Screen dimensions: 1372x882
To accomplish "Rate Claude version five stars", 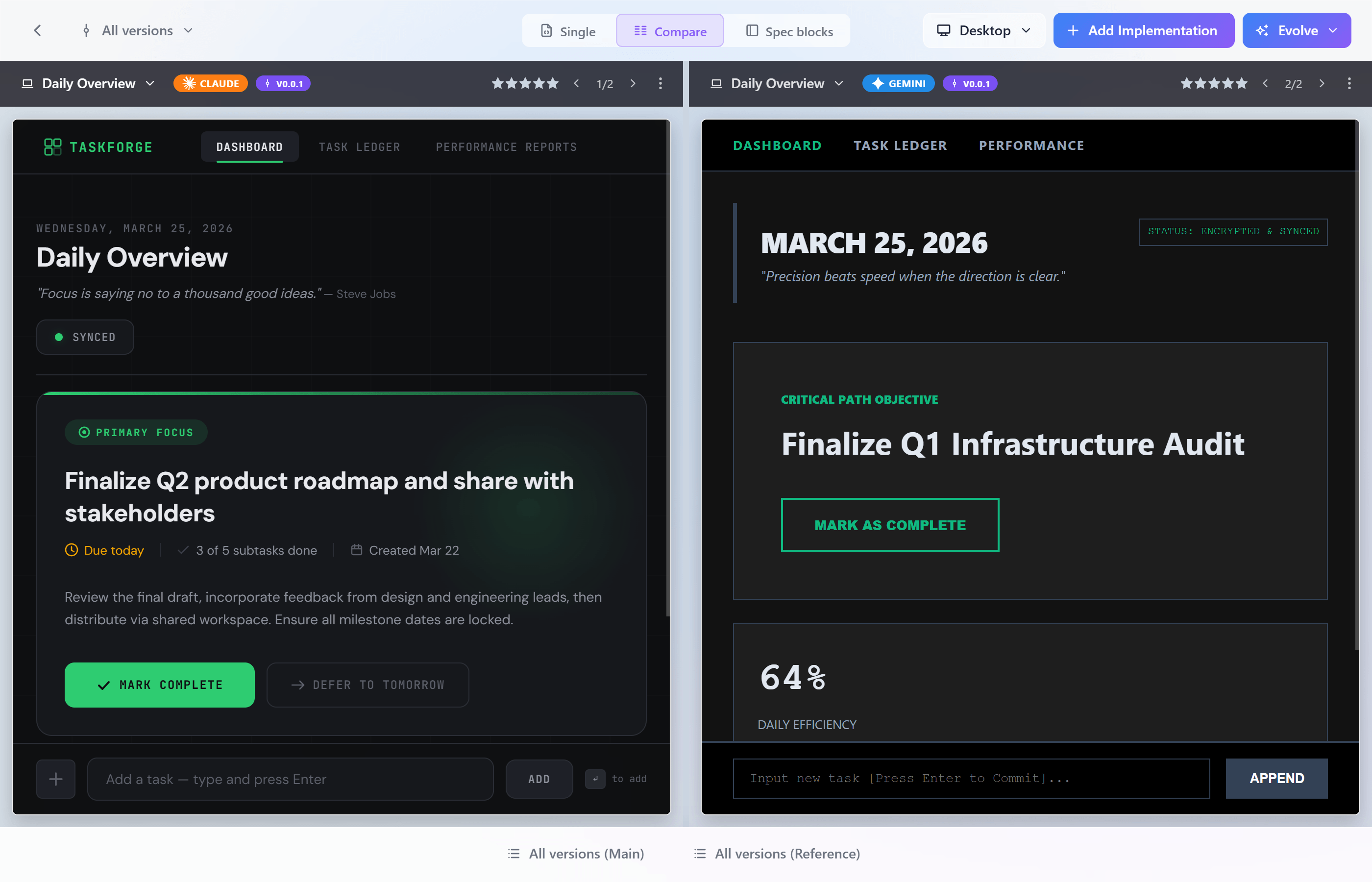I will pos(553,84).
